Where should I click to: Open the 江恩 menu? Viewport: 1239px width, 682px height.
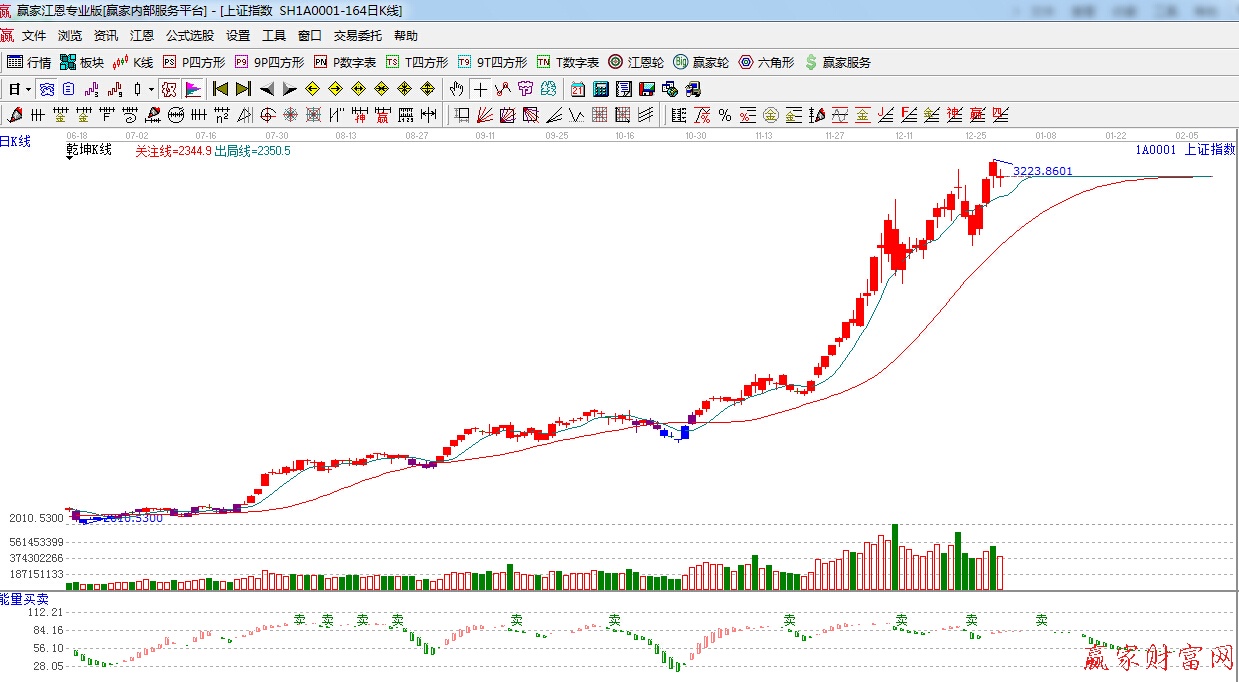point(142,35)
